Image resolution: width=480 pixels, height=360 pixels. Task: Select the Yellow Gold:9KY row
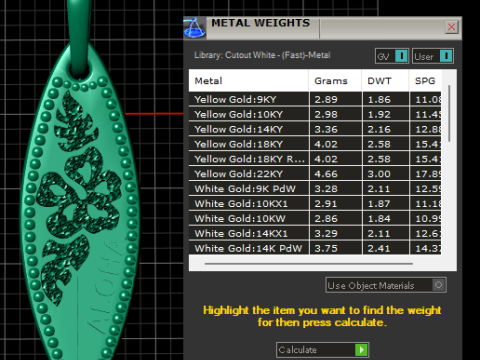[x=315, y=99]
